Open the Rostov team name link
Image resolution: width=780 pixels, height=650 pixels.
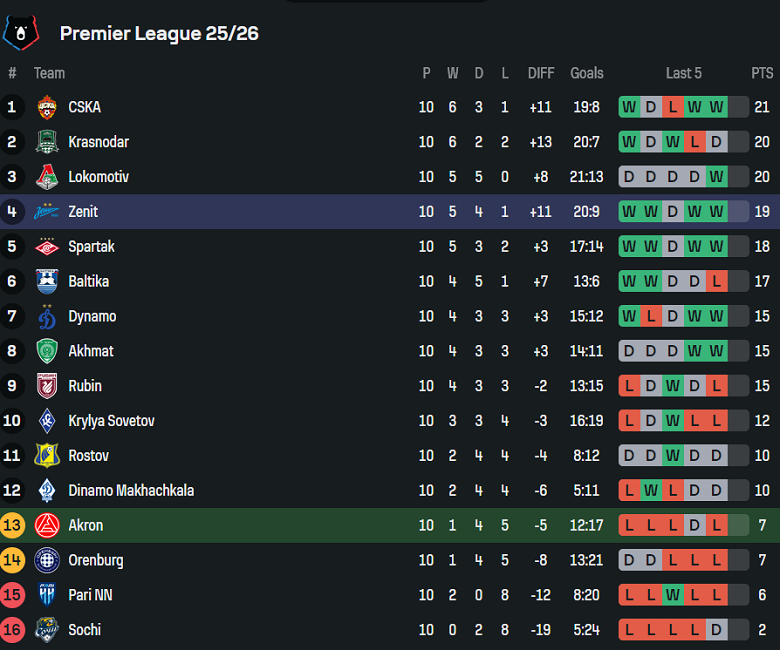[x=89, y=456]
